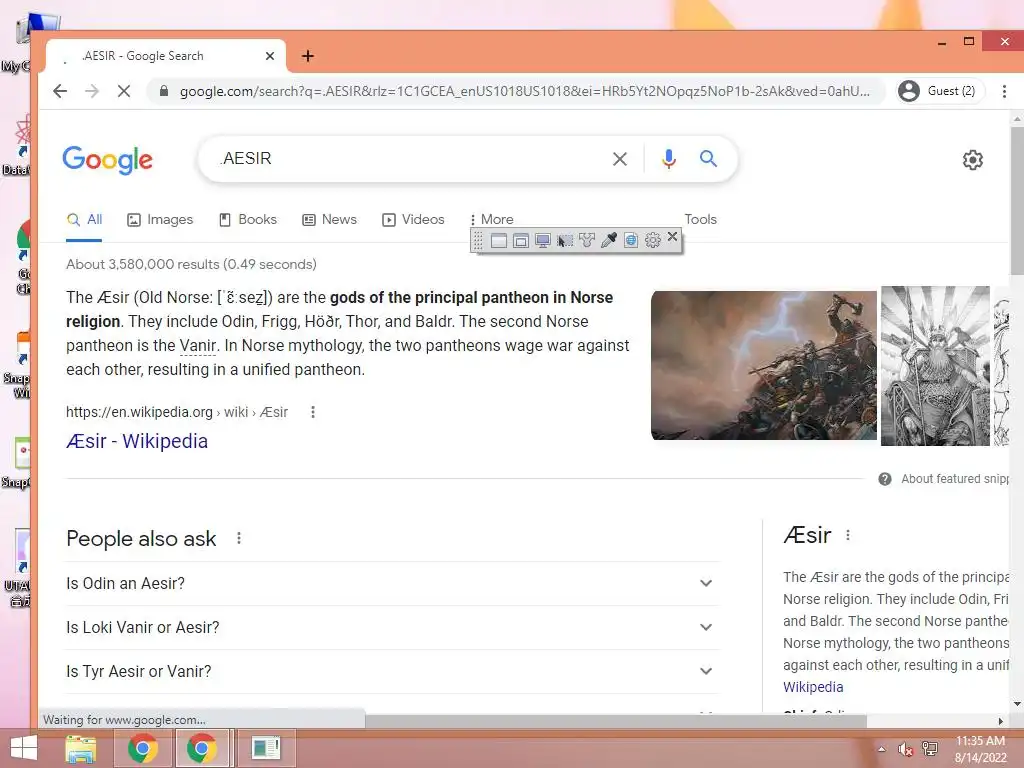Viewport: 1024px width, 768px height.
Task: Close the AESIR Google Search tab
Action: (x=270, y=56)
